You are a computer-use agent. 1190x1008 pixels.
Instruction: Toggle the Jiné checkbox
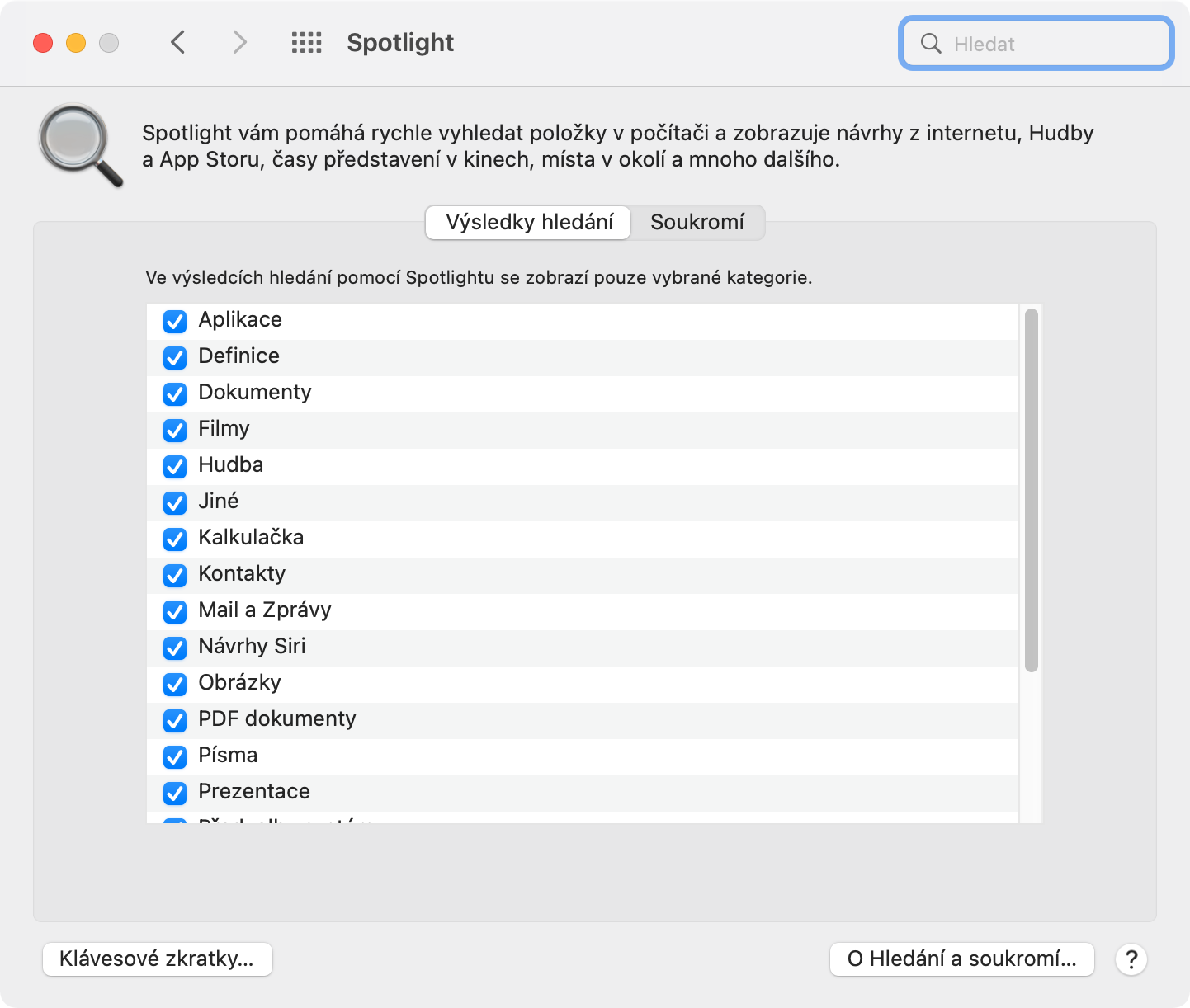(175, 502)
